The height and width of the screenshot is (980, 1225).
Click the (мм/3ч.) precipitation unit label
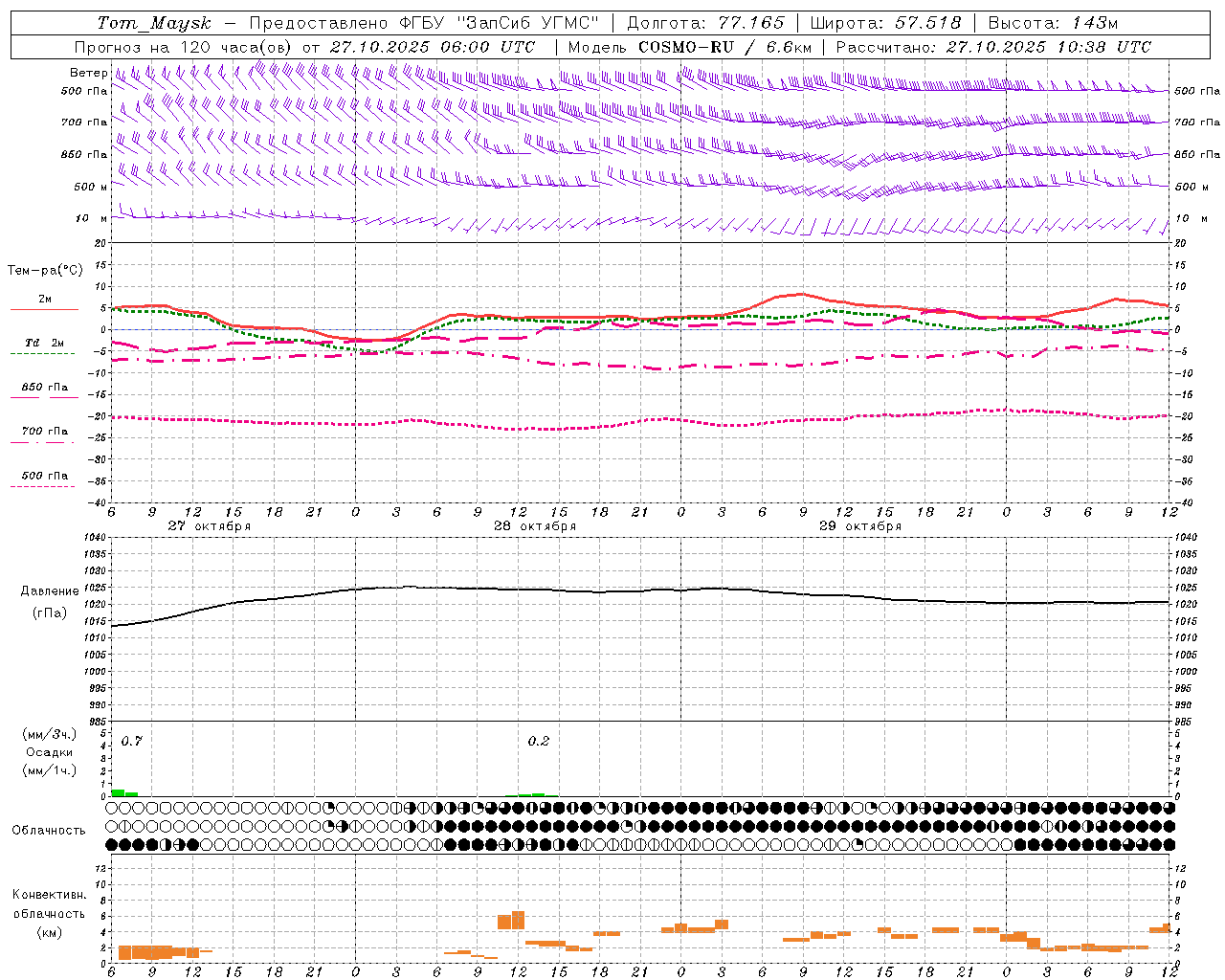[50, 734]
